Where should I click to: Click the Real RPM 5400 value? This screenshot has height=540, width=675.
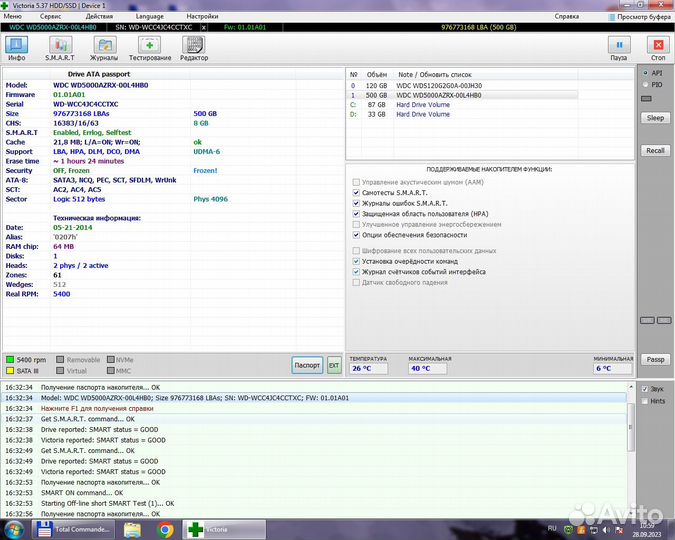[x=62, y=294]
